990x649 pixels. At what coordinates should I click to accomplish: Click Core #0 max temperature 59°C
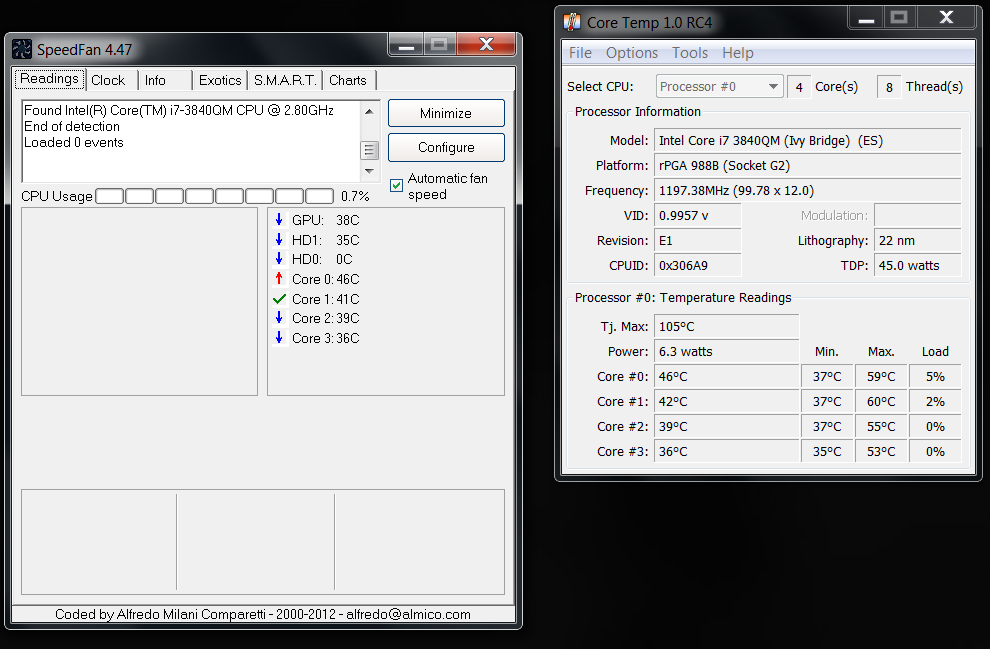pos(881,376)
